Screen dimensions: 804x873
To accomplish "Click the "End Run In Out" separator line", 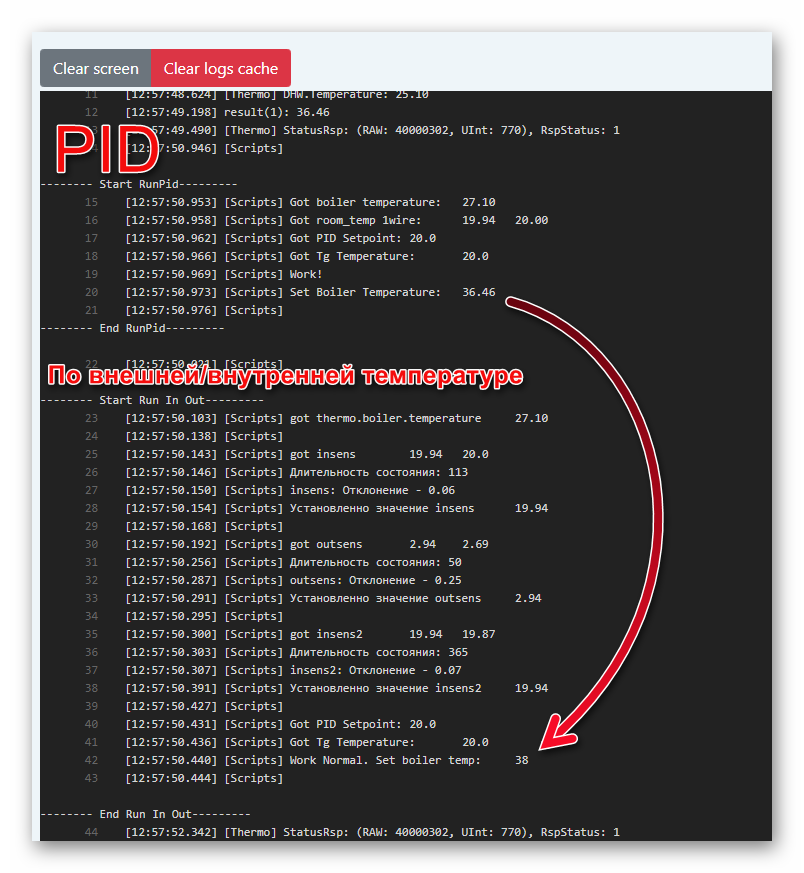I will [145, 814].
